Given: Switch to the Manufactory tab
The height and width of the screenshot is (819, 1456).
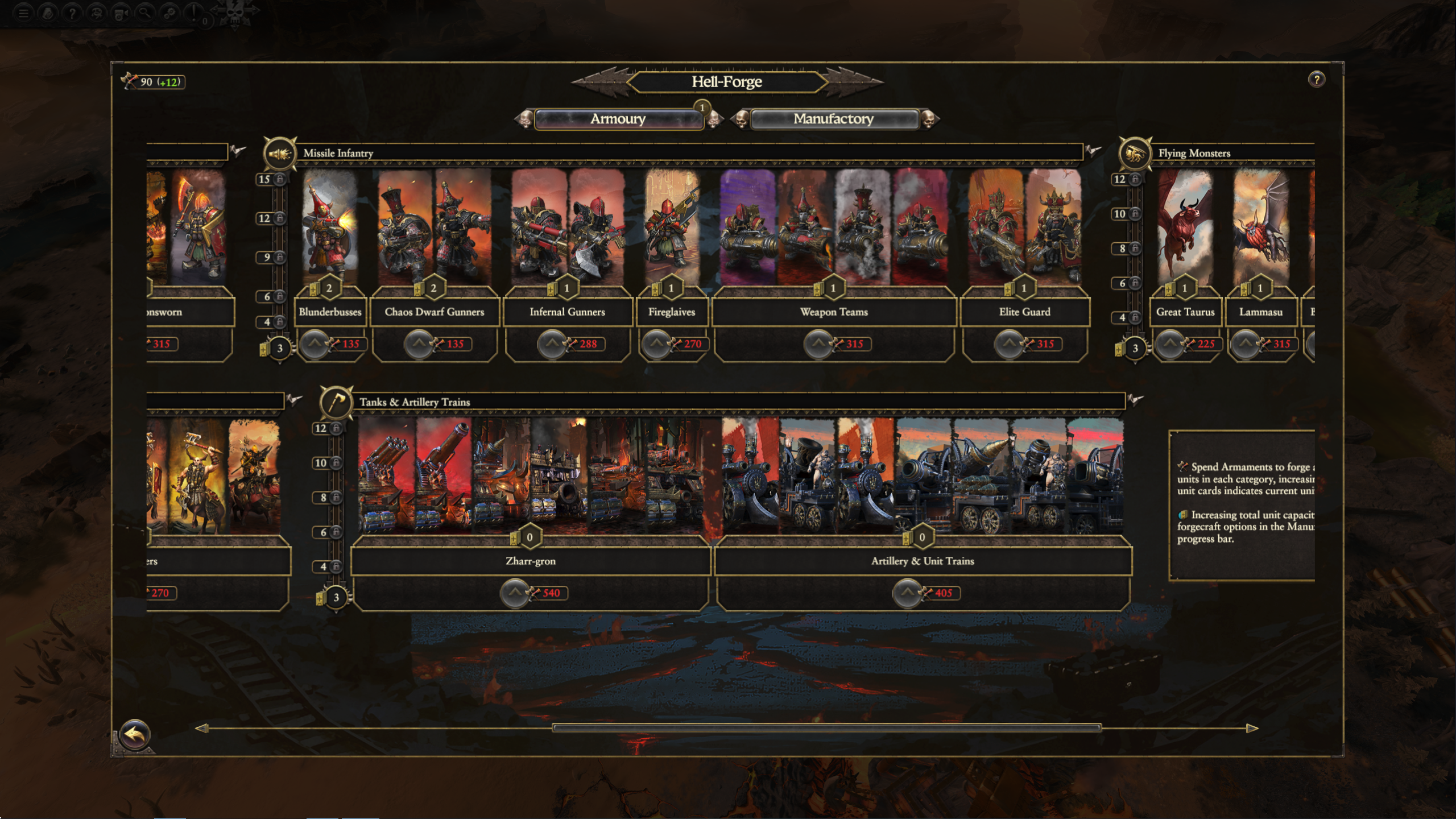Looking at the screenshot, I should [834, 119].
